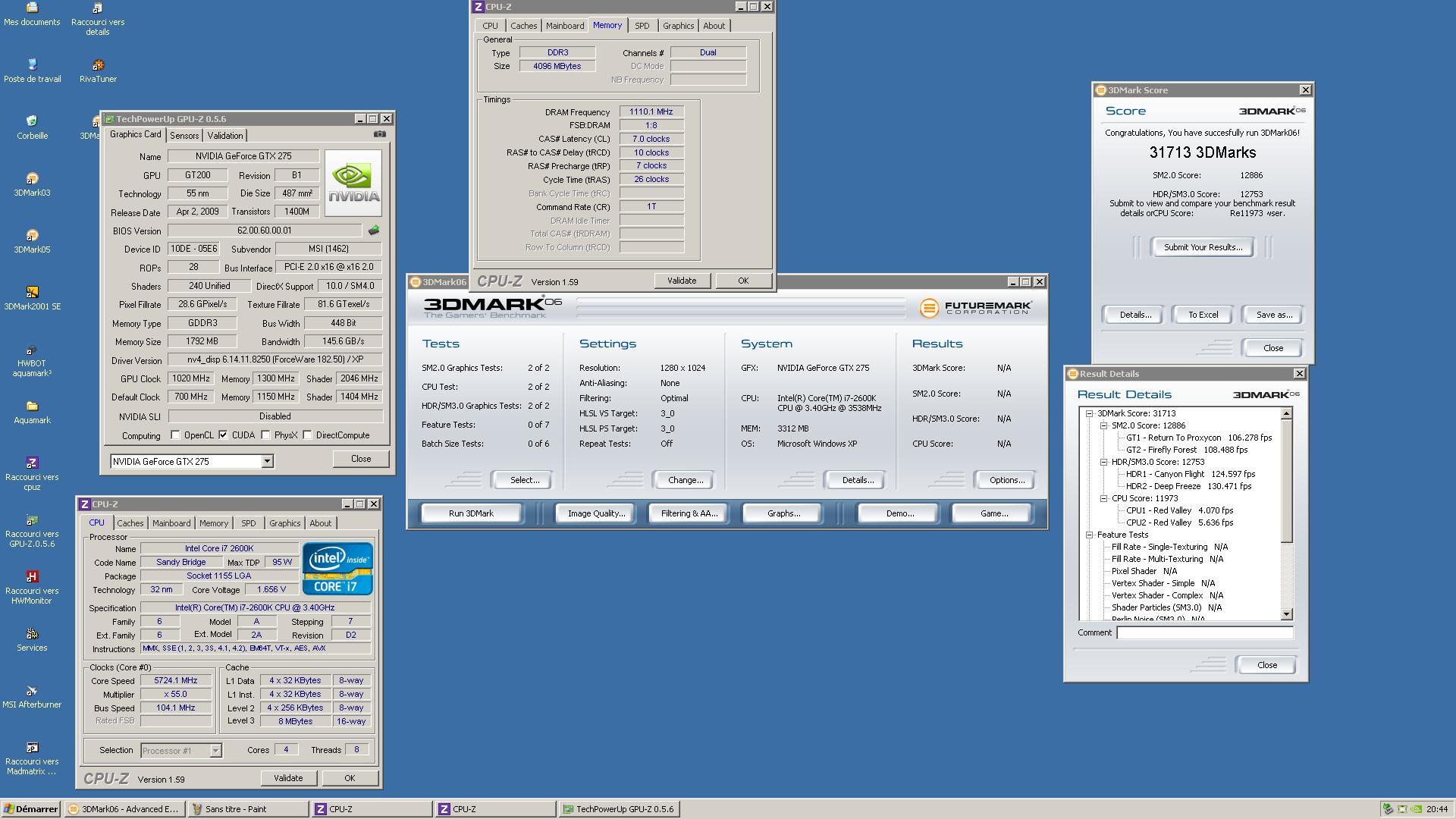Open Graphics tab in the memory CPU-Z window
1456x819 pixels.
(x=678, y=26)
